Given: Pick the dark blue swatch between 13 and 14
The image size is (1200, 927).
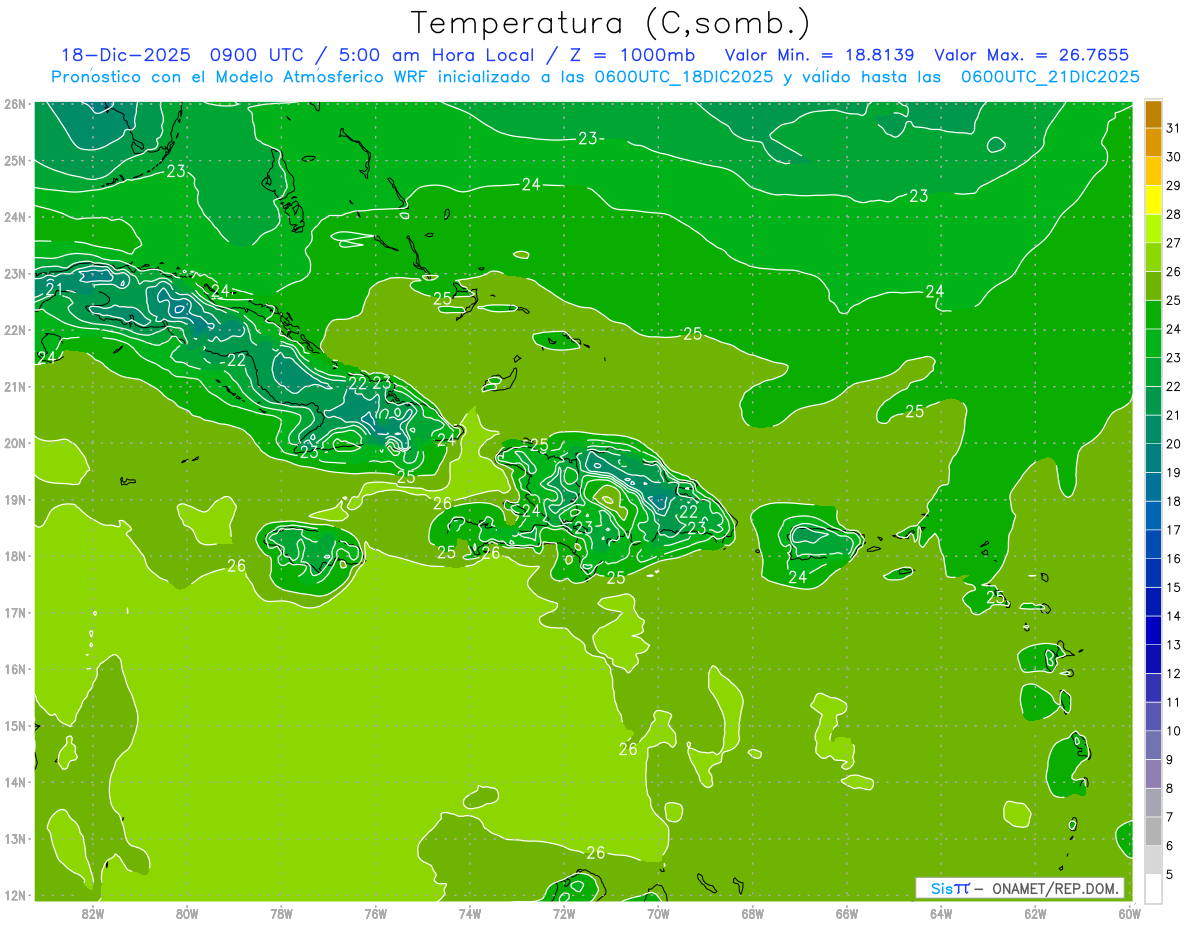Looking at the screenshot, I should (1153, 630).
